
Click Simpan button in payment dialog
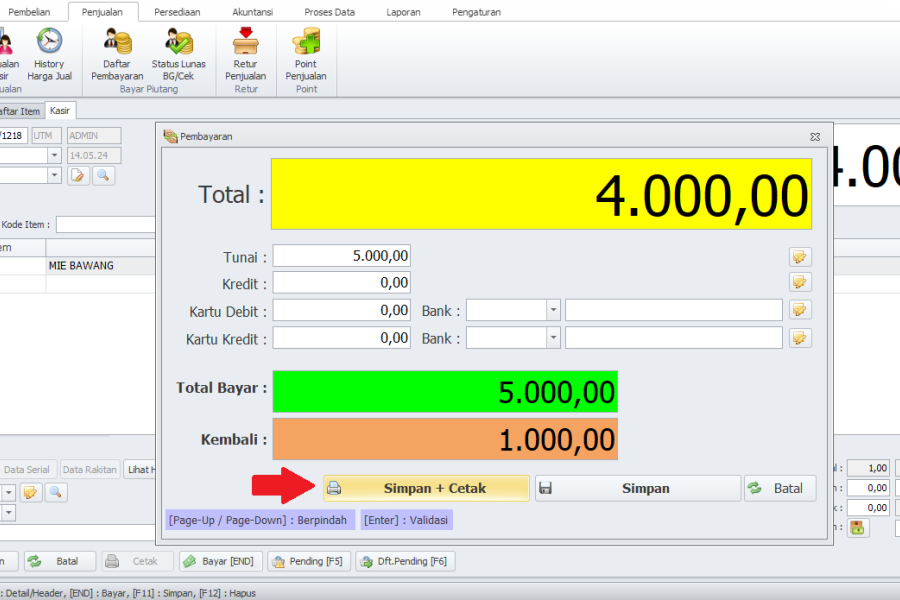tap(638, 488)
